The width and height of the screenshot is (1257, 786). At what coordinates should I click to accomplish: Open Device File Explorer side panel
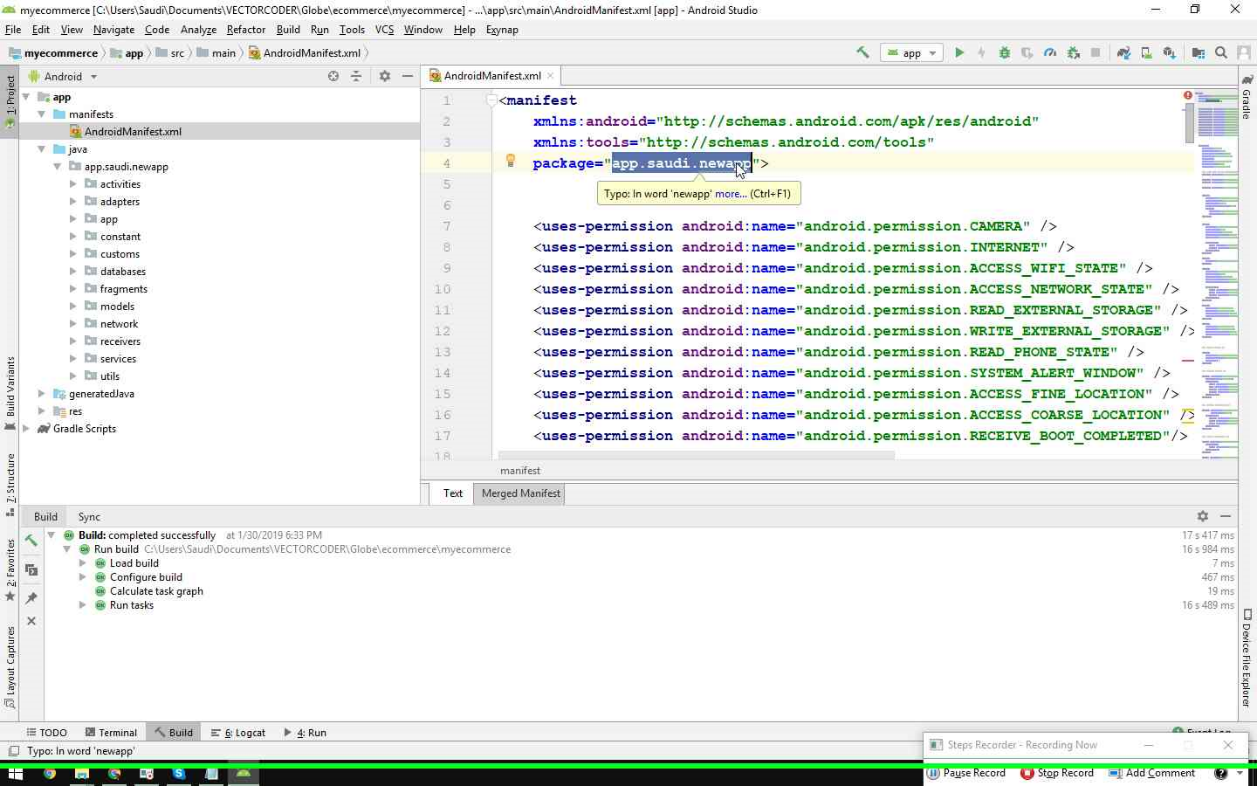click(1247, 656)
